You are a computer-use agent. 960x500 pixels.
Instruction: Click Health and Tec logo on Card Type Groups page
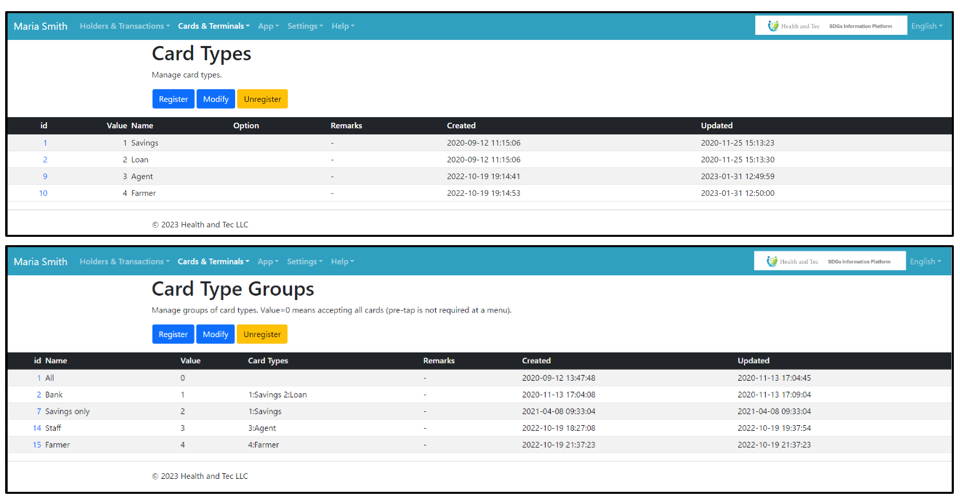[x=830, y=261]
